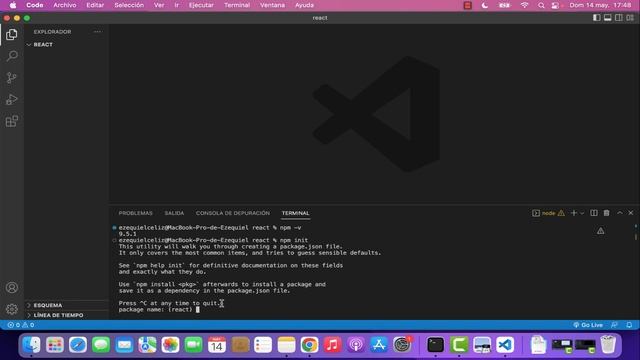Toggle the Focus moon icon in menu bar
Image resolution: width=640 pixels, height=360 pixels.
(484, 5)
